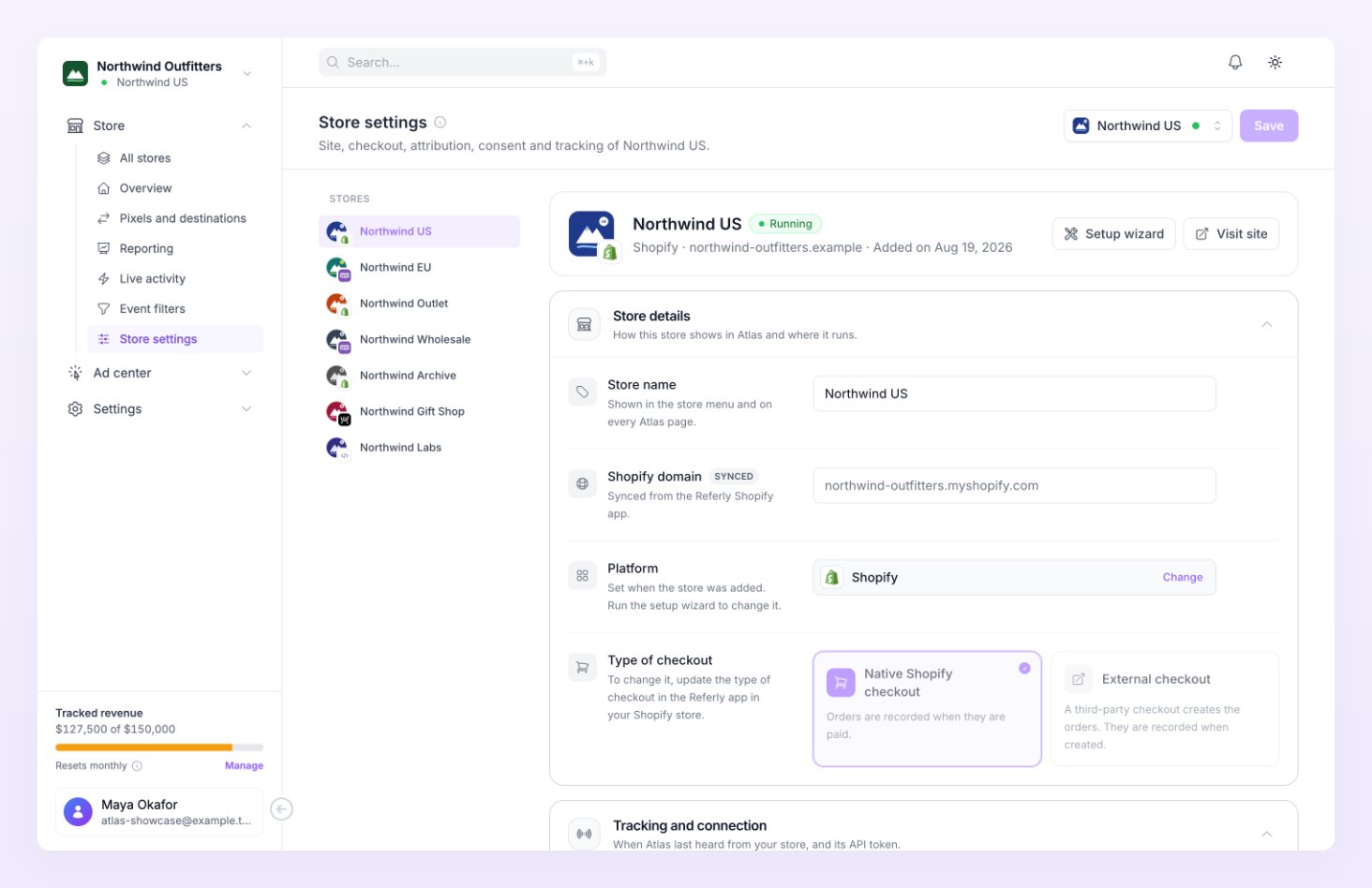Click the Shopify bag icon in Platform field
This screenshot has width=1372, height=888.
831,577
